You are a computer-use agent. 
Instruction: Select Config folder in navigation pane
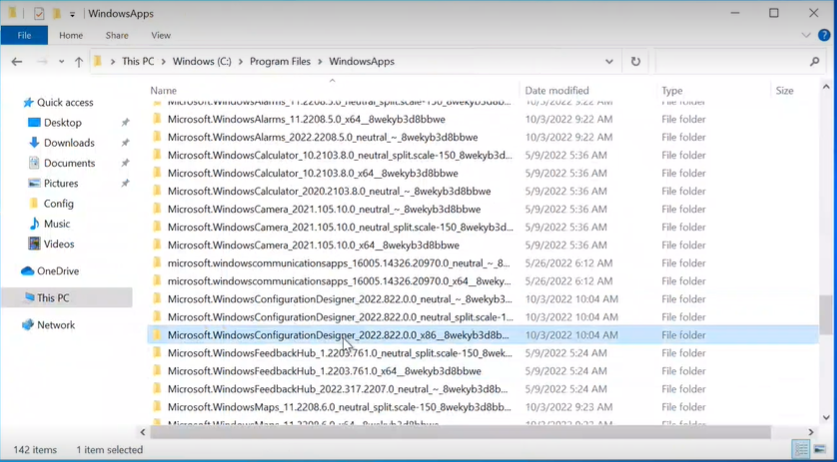click(58, 204)
